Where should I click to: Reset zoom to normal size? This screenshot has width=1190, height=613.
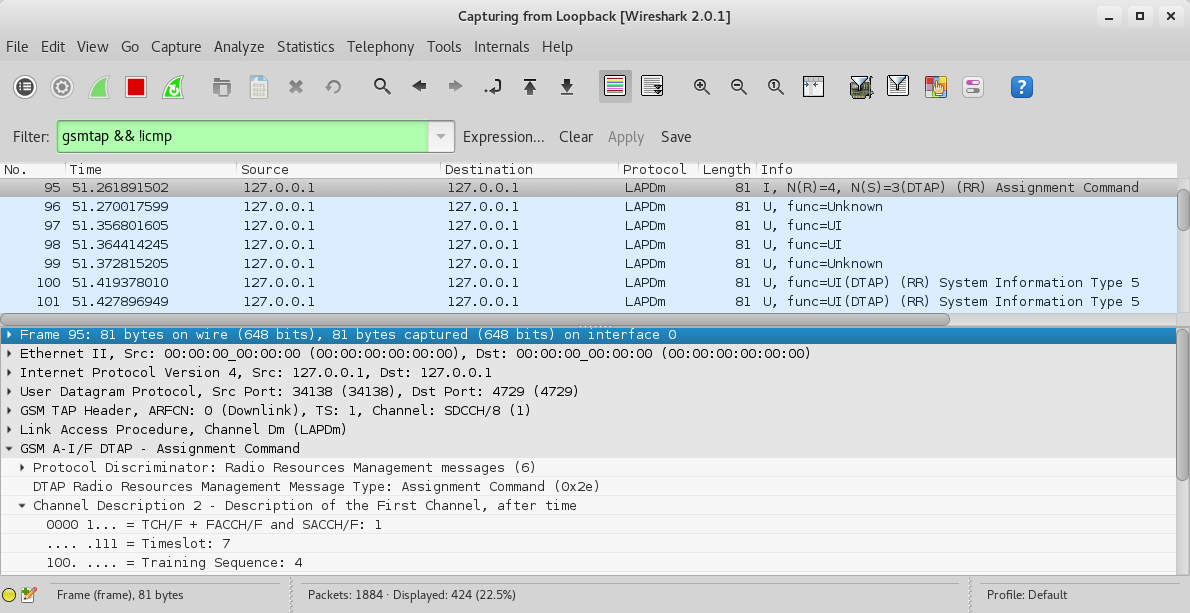coord(776,86)
